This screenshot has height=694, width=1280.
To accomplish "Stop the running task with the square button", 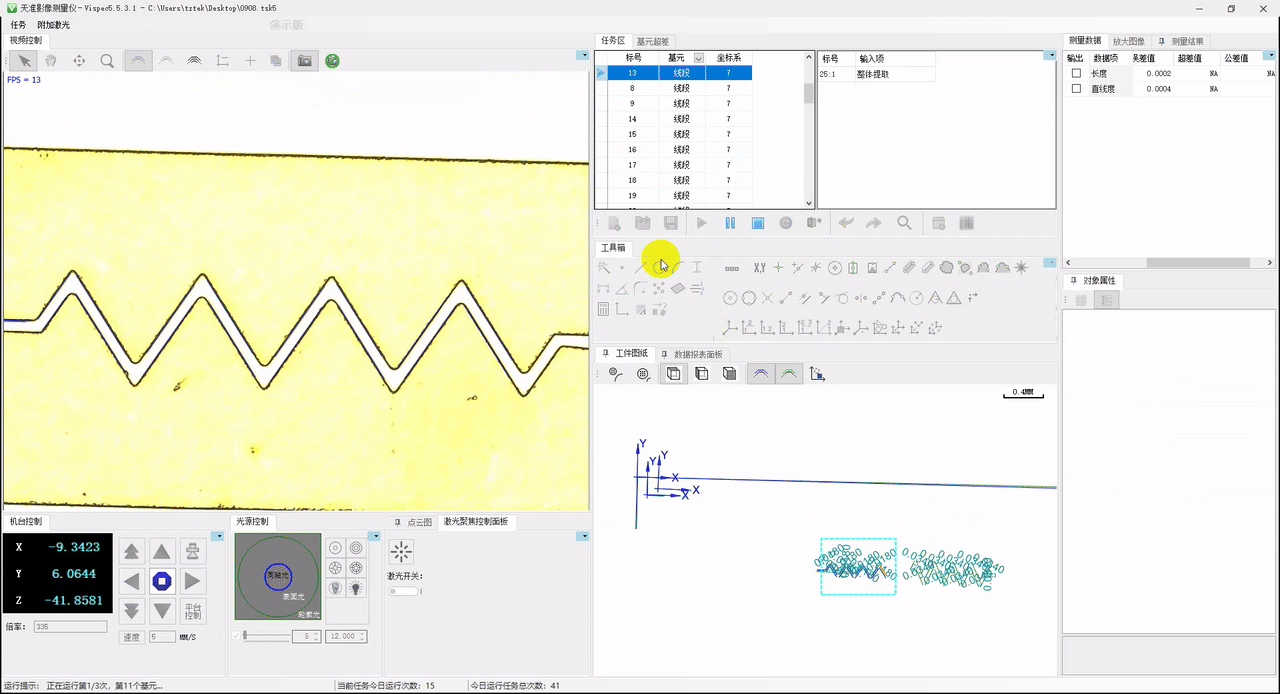I will click(758, 223).
